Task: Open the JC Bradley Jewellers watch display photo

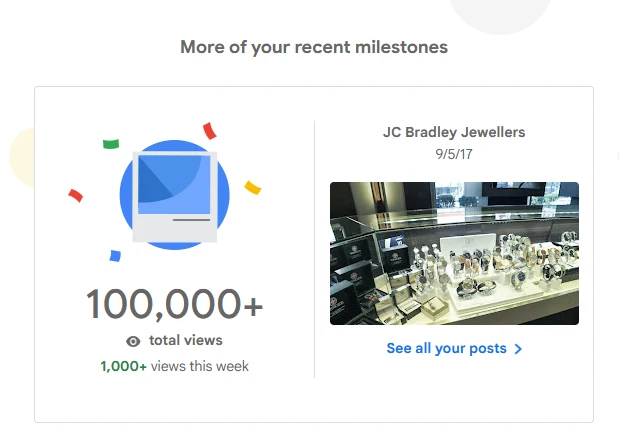Action: point(454,254)
